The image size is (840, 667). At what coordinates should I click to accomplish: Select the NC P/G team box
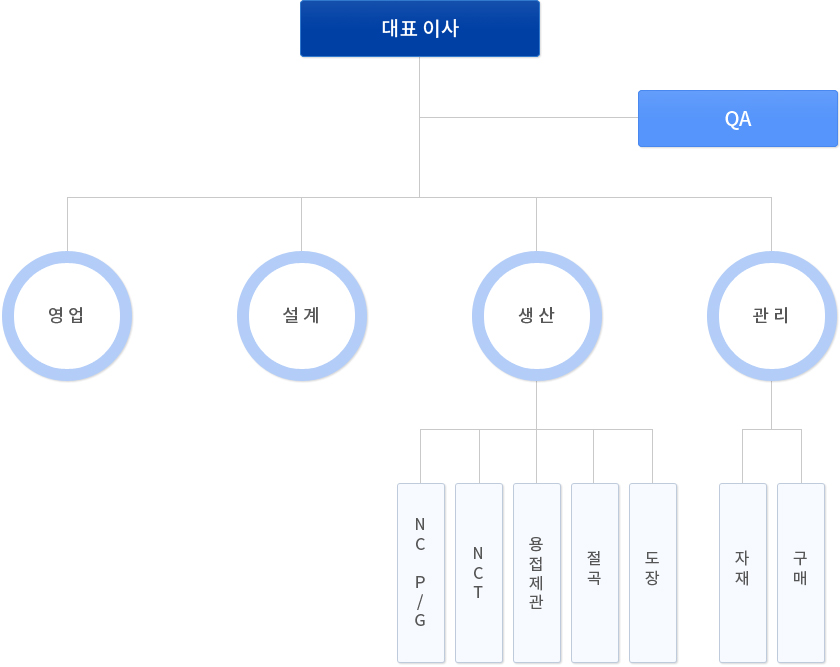click(x=420, y=572)
